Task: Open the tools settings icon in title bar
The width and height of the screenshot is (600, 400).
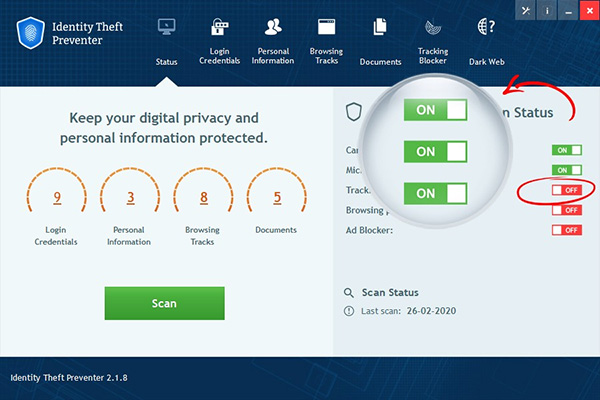Action: (525, 11)
